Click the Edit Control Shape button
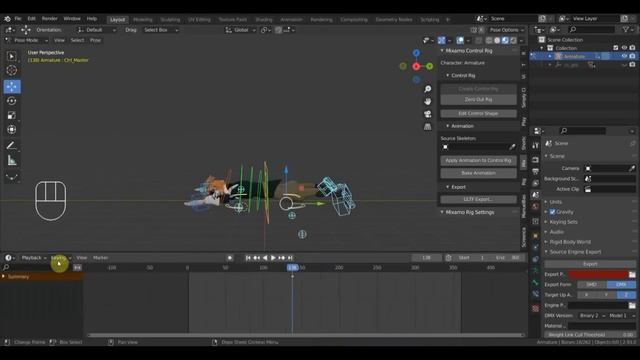 (478, 113)
